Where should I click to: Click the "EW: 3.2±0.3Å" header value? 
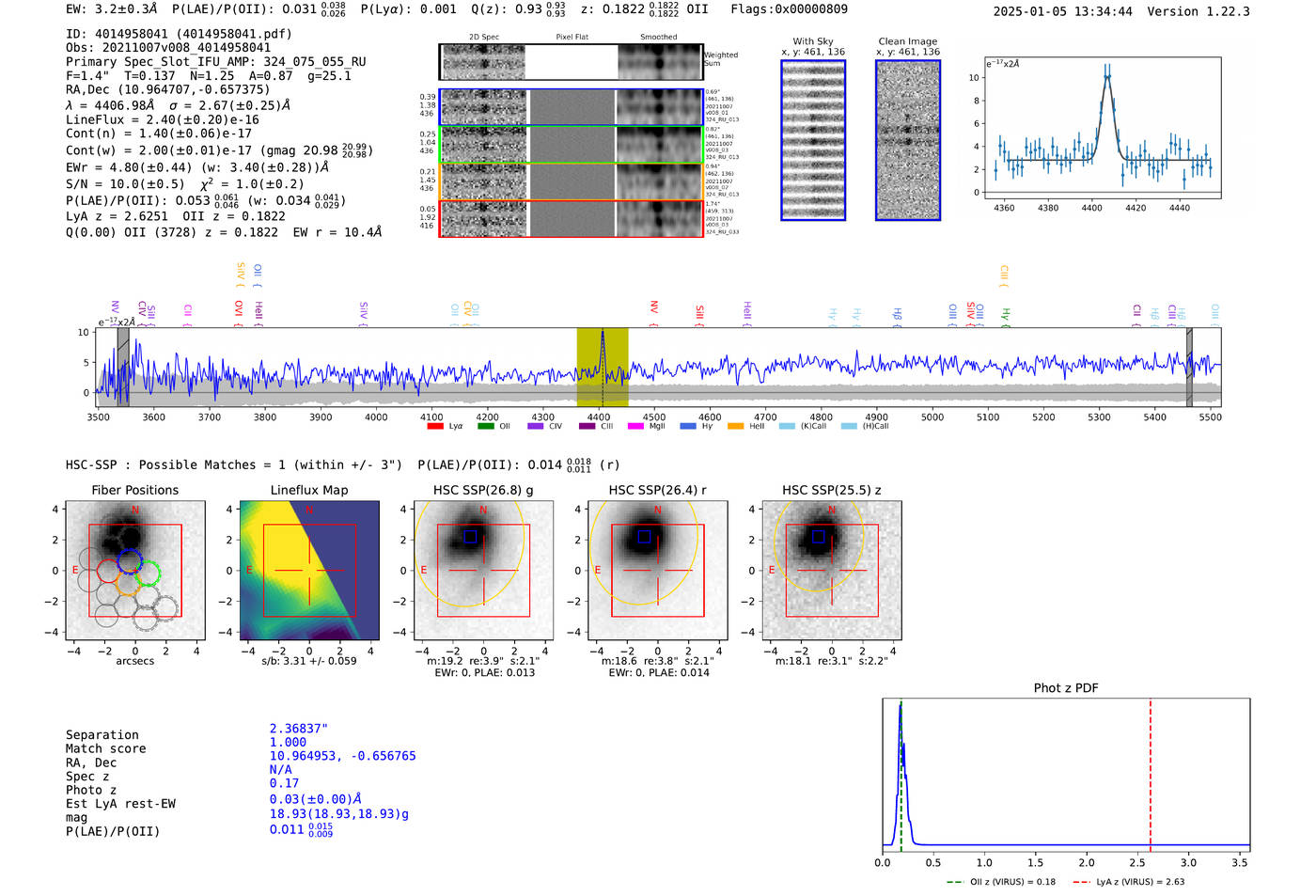click(x=112, y=9)
